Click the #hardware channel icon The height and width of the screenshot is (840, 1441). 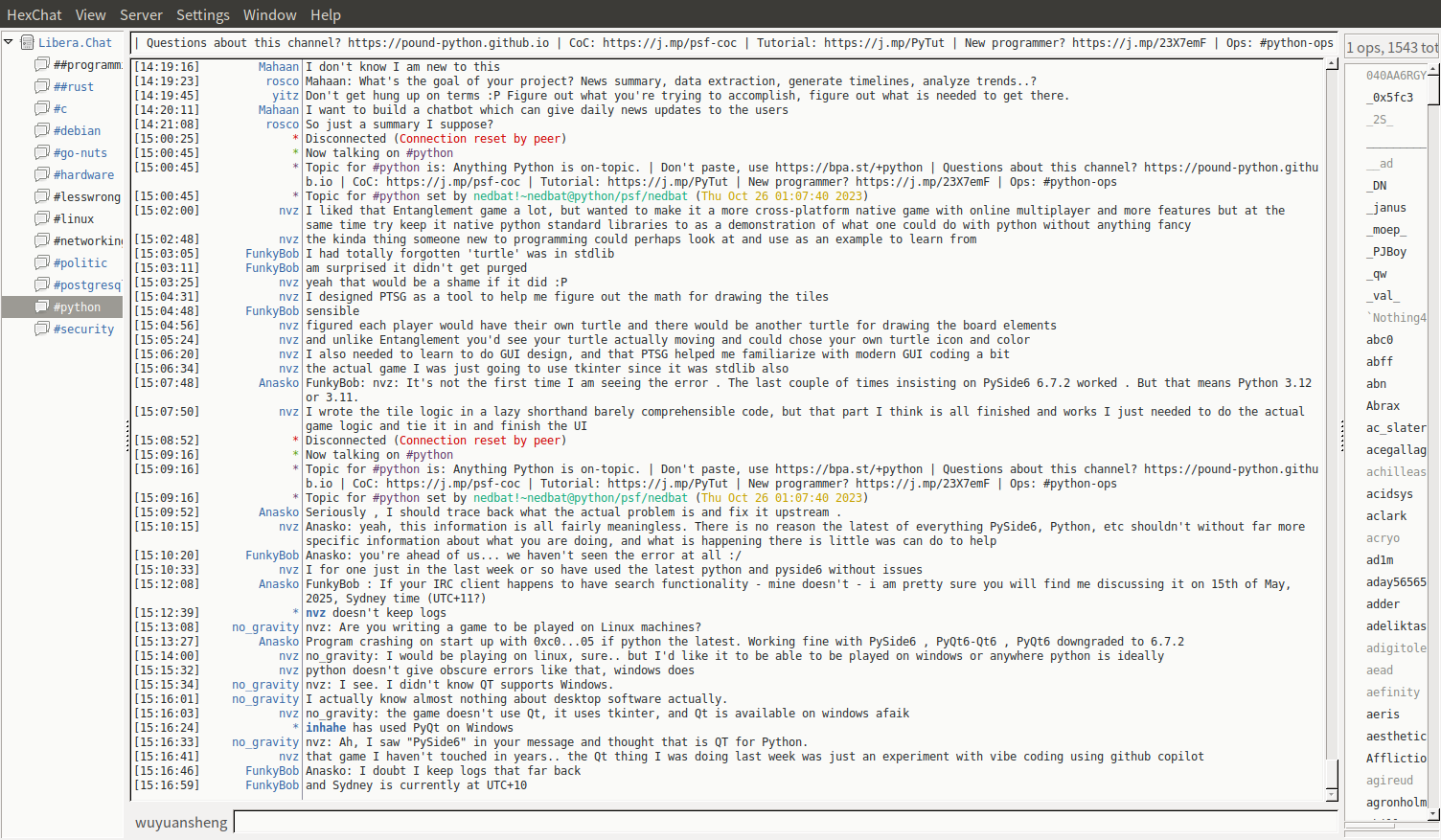click(x=42, y=174)
